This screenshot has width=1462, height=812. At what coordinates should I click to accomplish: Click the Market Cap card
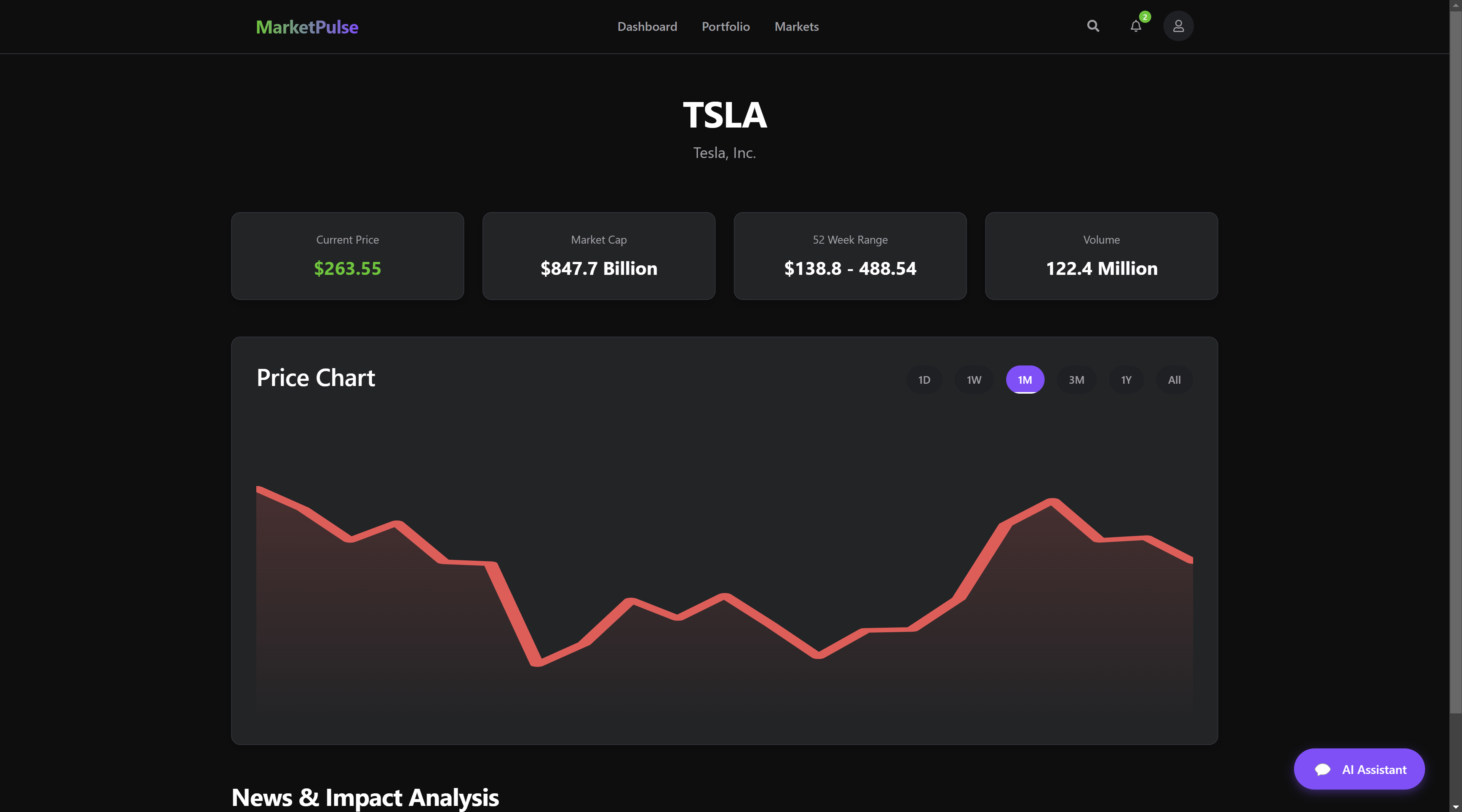coord(599,256)
